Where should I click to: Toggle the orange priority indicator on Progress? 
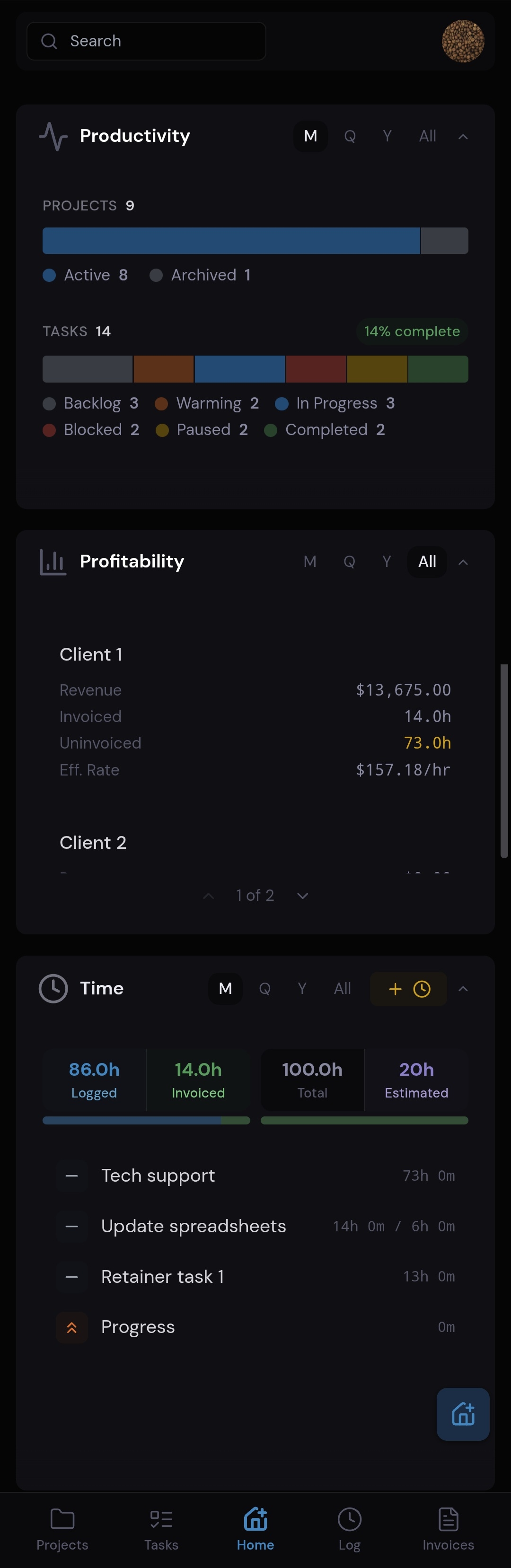pos(71,1328)
